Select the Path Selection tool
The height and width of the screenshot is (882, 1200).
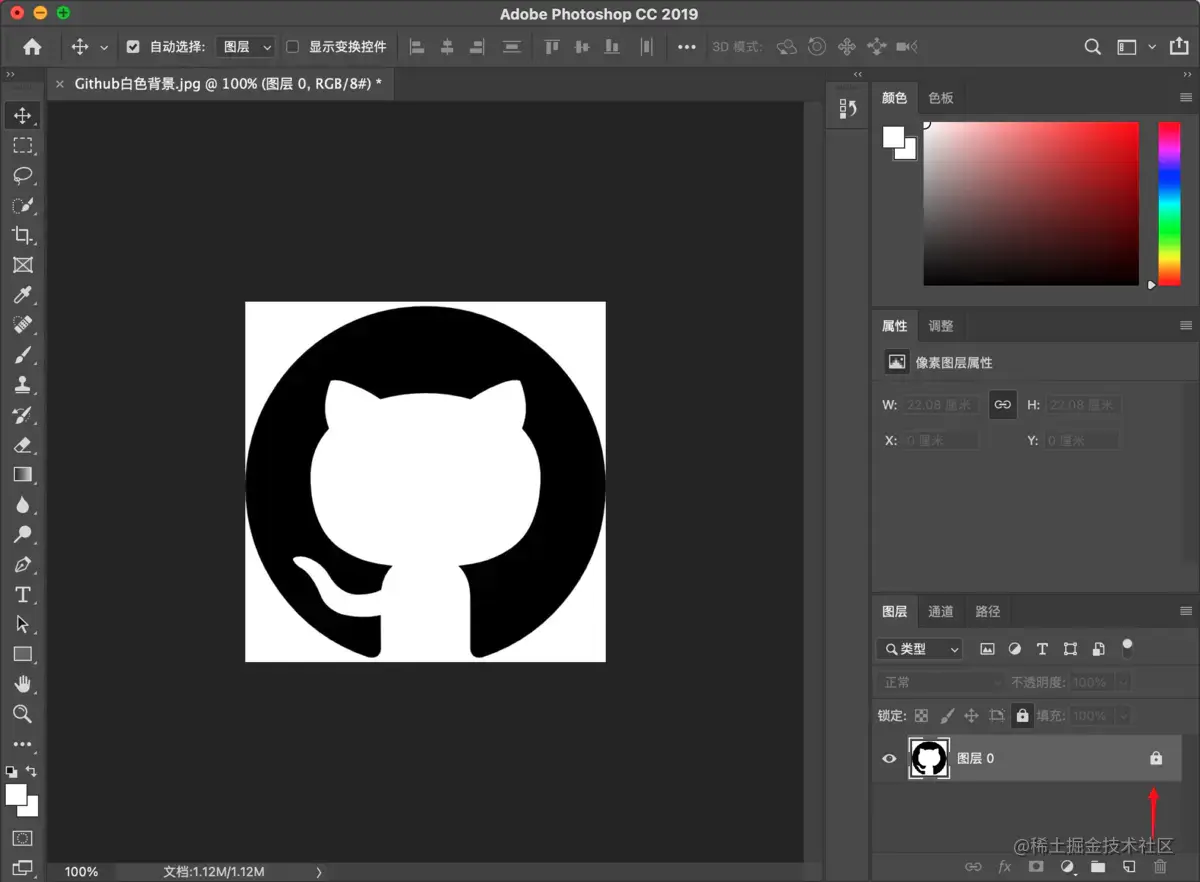pyautogui.click(x=23, y=624)
